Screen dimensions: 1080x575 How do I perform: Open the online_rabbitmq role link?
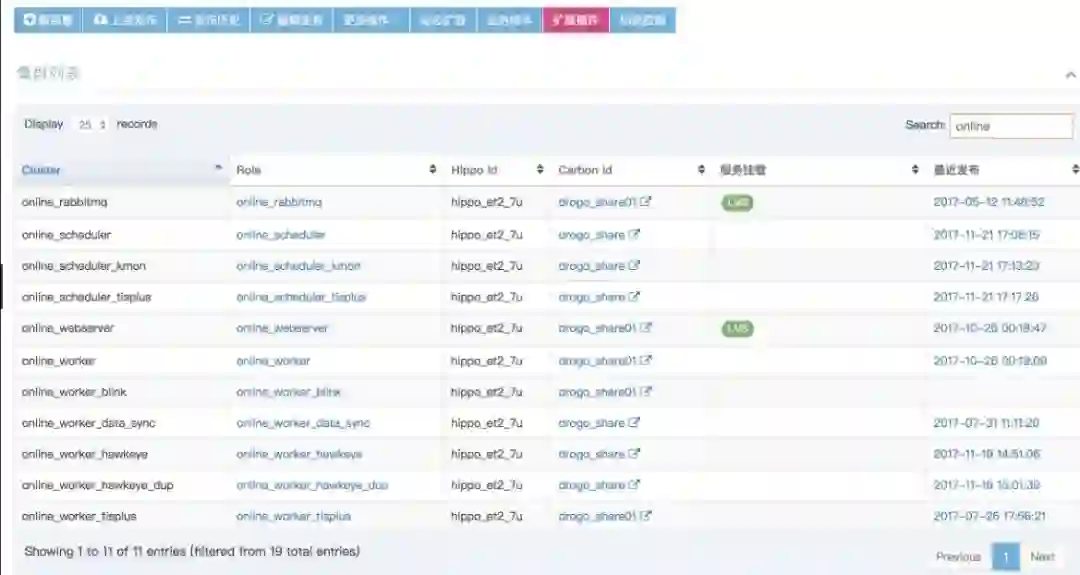(x=279, y=202)
